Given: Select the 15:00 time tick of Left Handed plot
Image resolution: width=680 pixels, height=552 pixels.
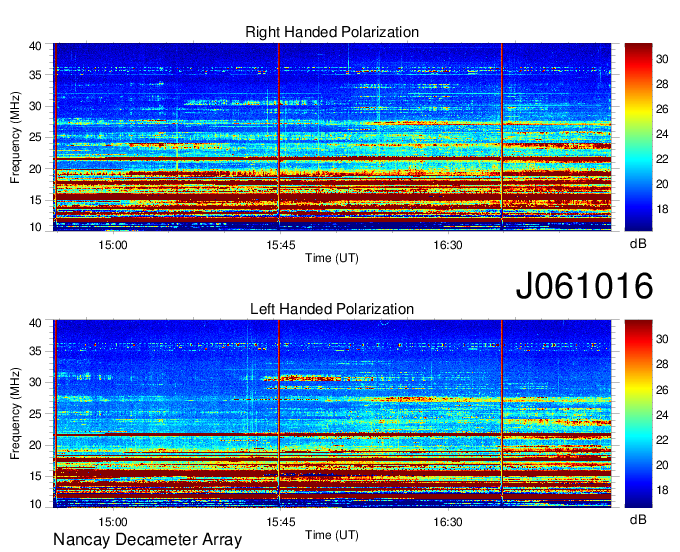Looking at the screenshot, I should [x=113, y=521].
